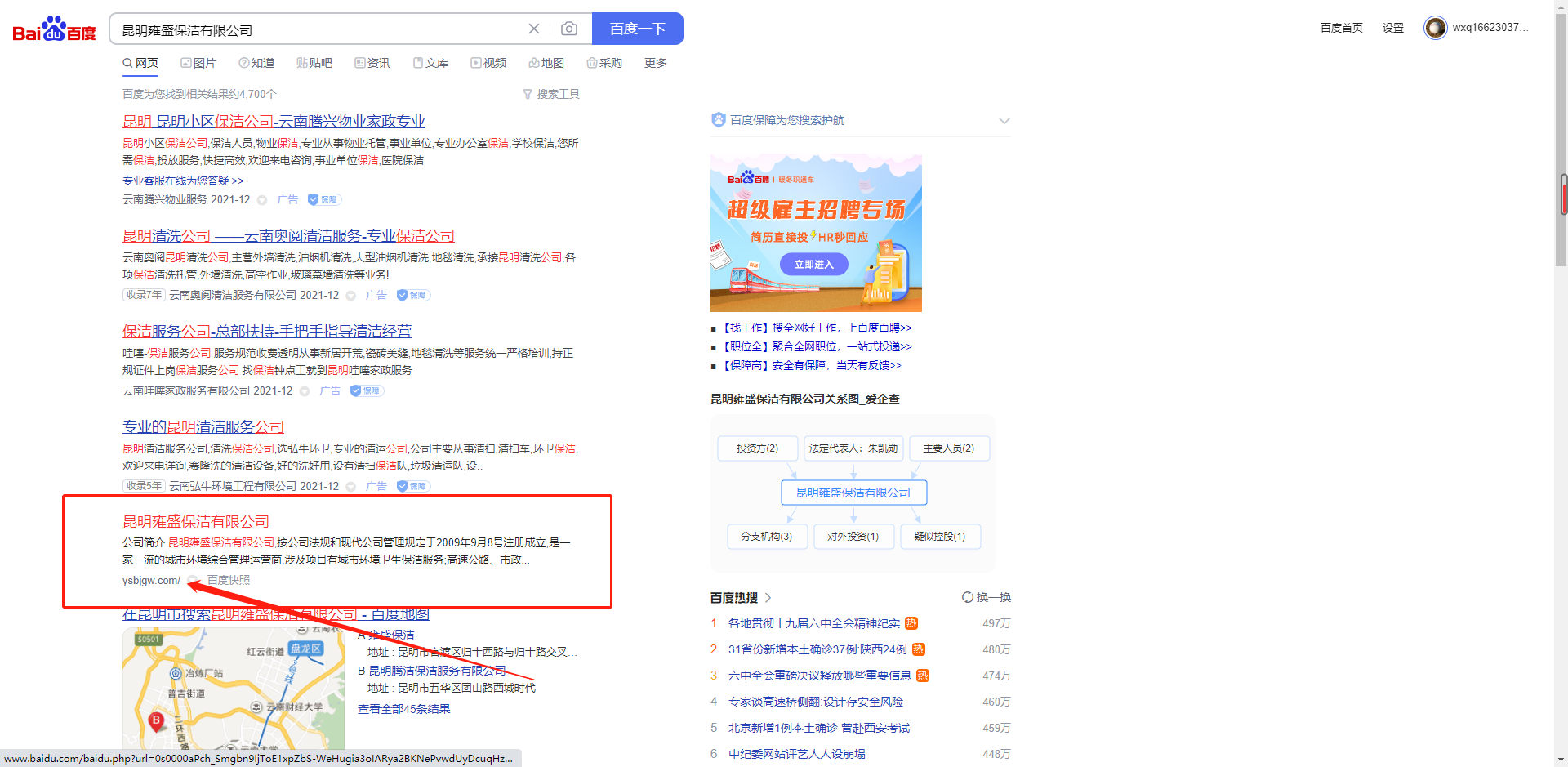Go to 百度首页 link
Screen dimensions: 1568x767
[1341, 28]
